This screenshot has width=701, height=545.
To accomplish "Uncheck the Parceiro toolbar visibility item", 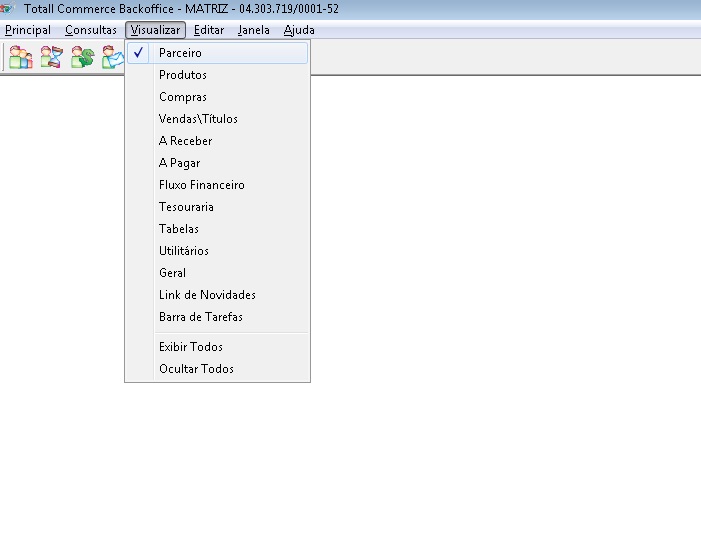I will click(217, 53).
